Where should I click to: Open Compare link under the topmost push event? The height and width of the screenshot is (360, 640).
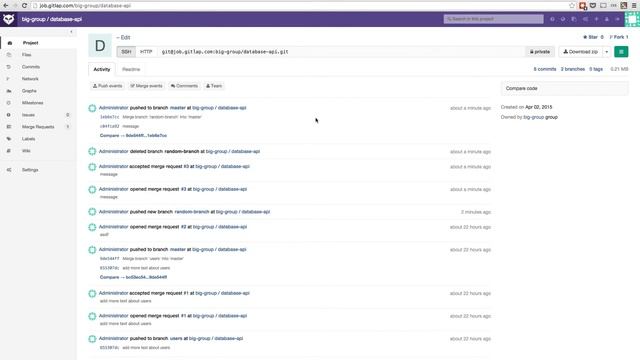coord(133,136)
